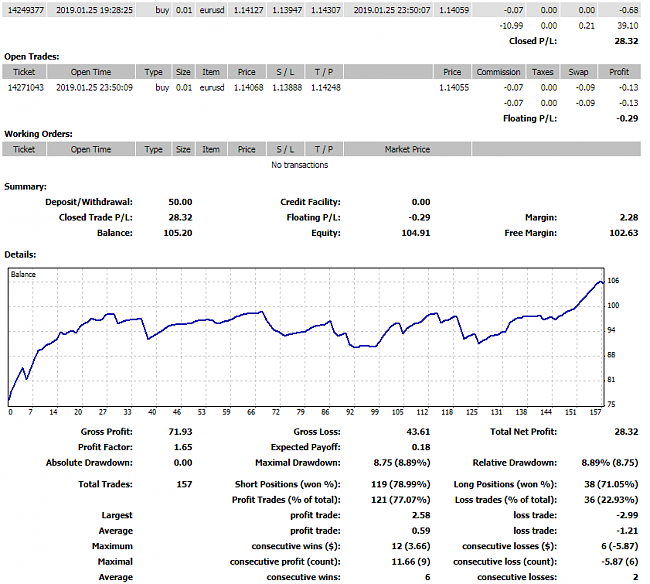Click the chart y-axis label 100
This screenshot has width=650, height=584.
coord(613,305)
